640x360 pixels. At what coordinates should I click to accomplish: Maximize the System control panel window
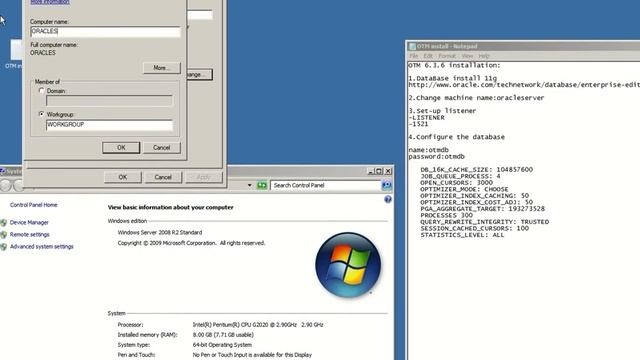(x=379, y=171)
